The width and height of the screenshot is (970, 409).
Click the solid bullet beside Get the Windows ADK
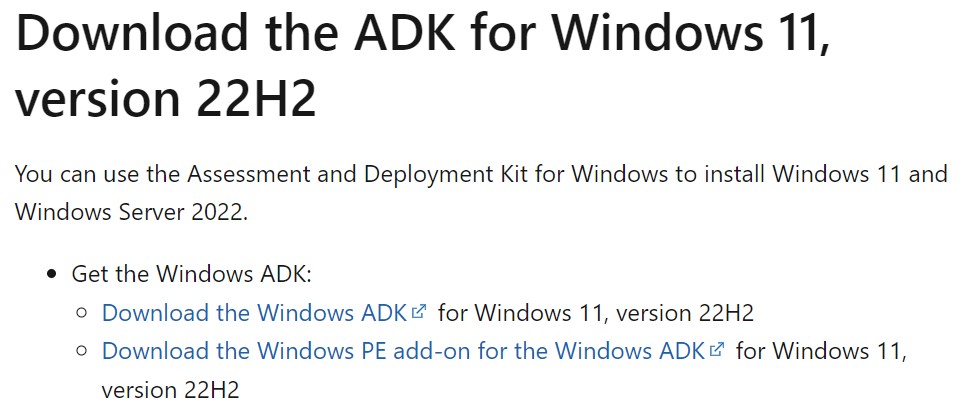pos(52,274)
